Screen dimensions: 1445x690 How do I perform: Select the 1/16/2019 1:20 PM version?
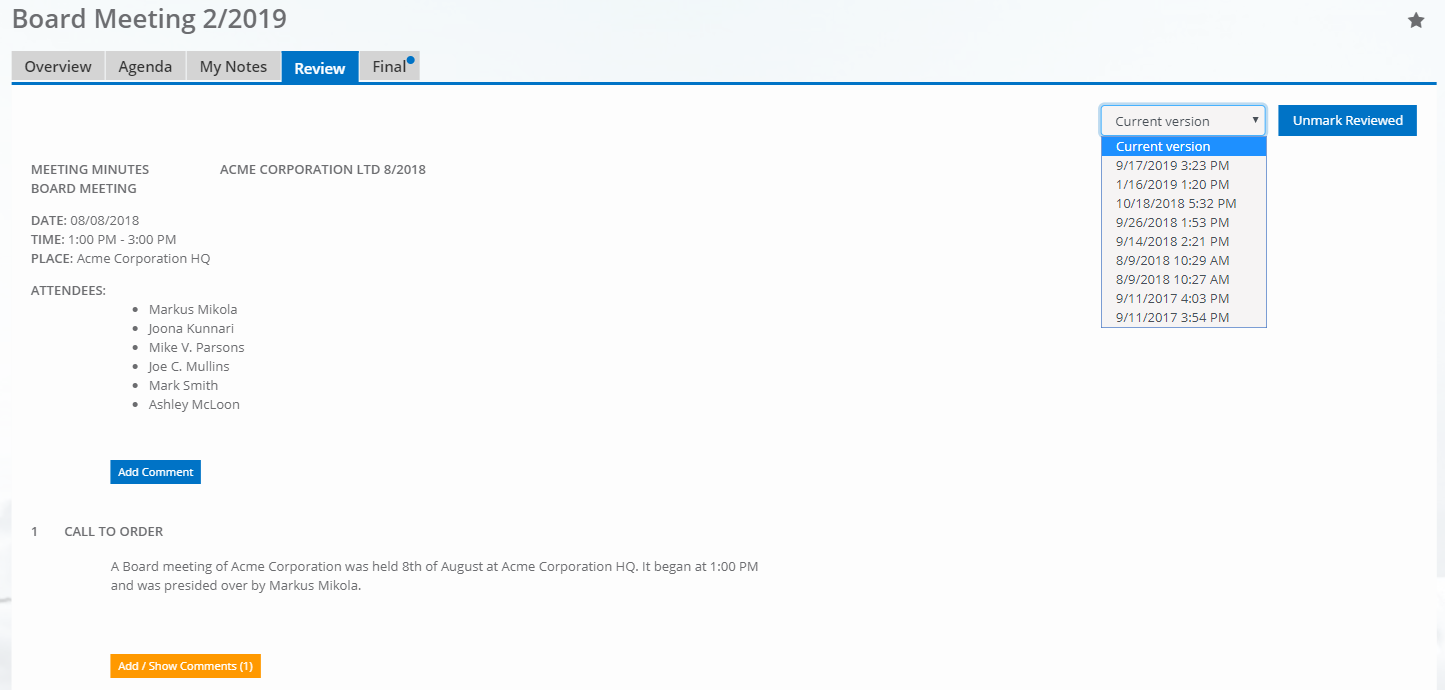click(1172, 184)
